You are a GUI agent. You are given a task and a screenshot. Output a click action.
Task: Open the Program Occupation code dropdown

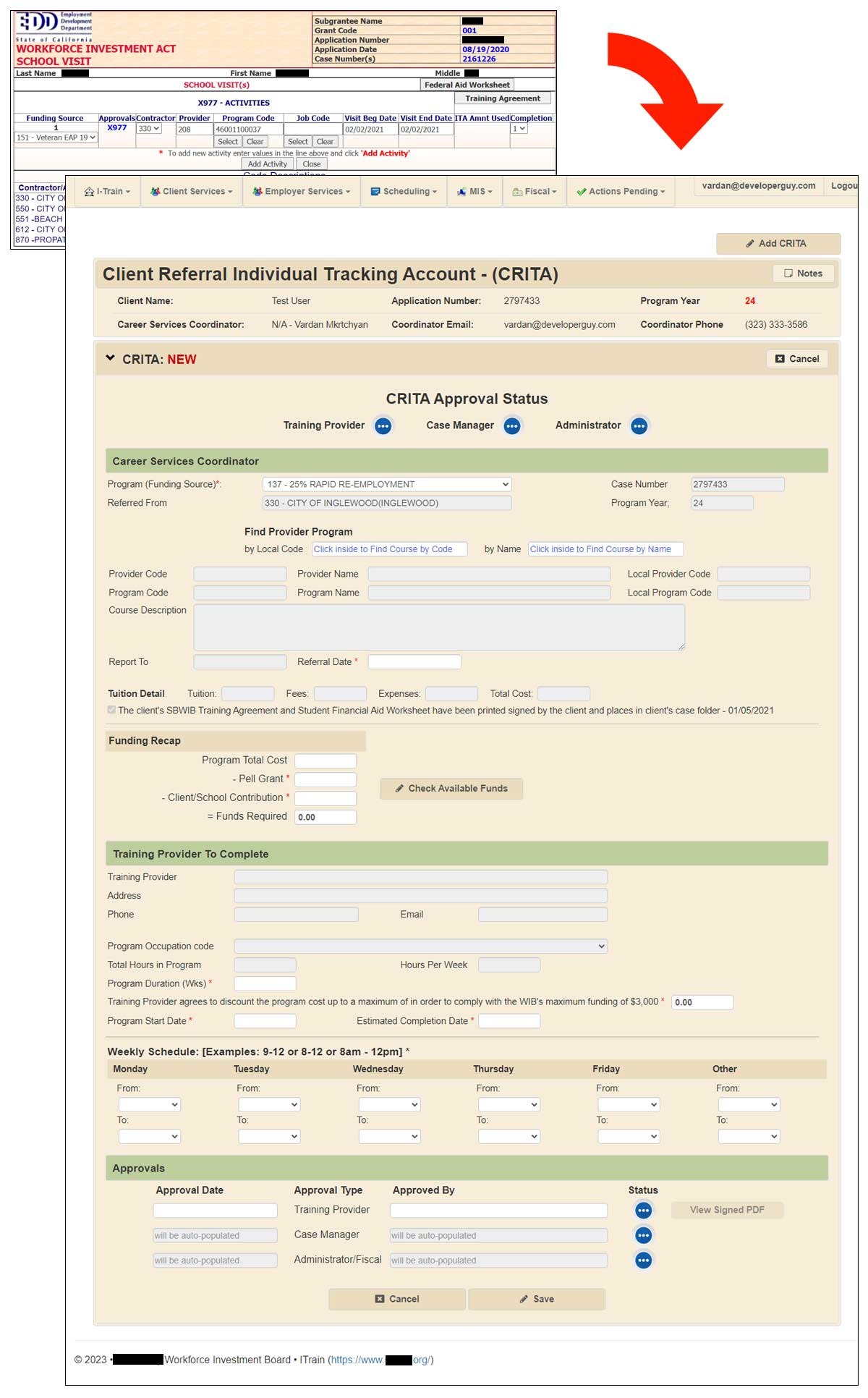[421, 946]
